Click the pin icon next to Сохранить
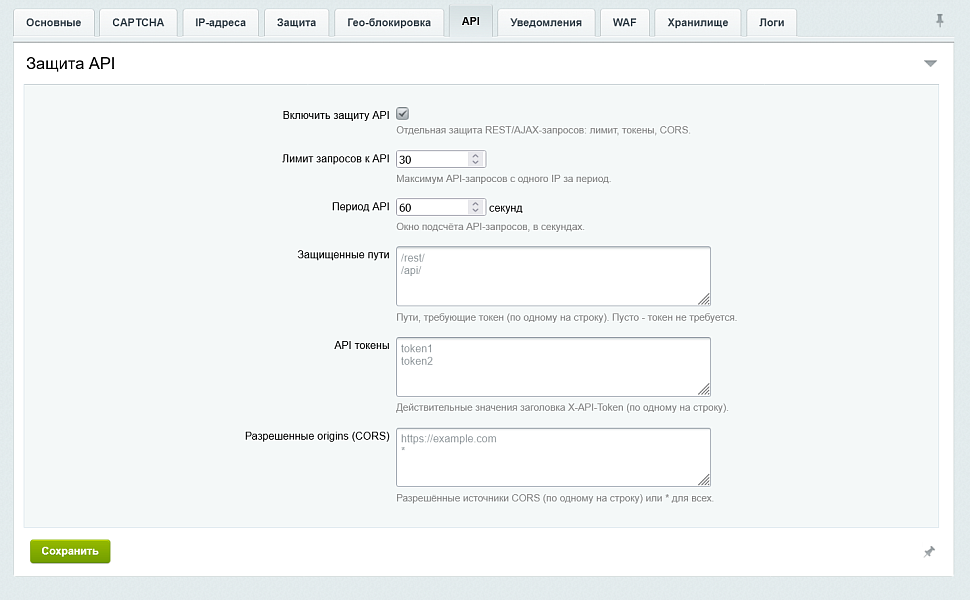 pos(929,551)
